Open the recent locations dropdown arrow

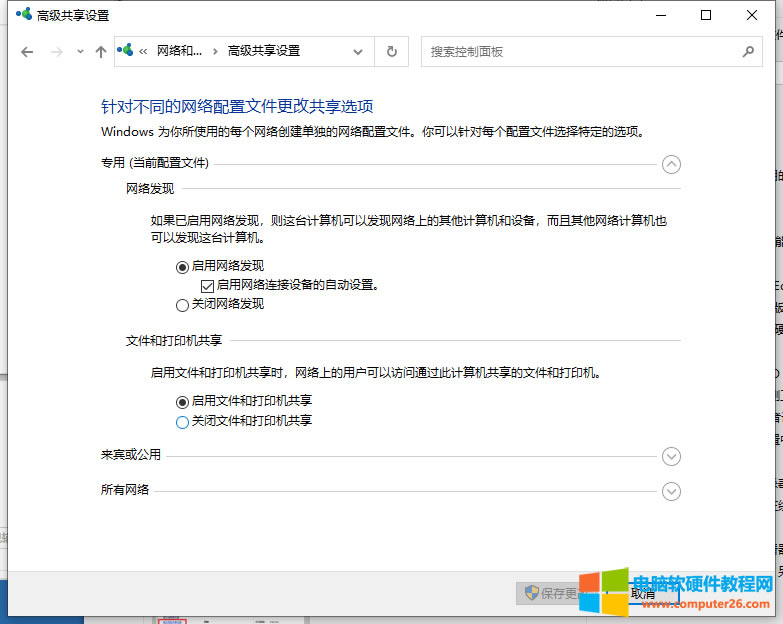[80, 52]
